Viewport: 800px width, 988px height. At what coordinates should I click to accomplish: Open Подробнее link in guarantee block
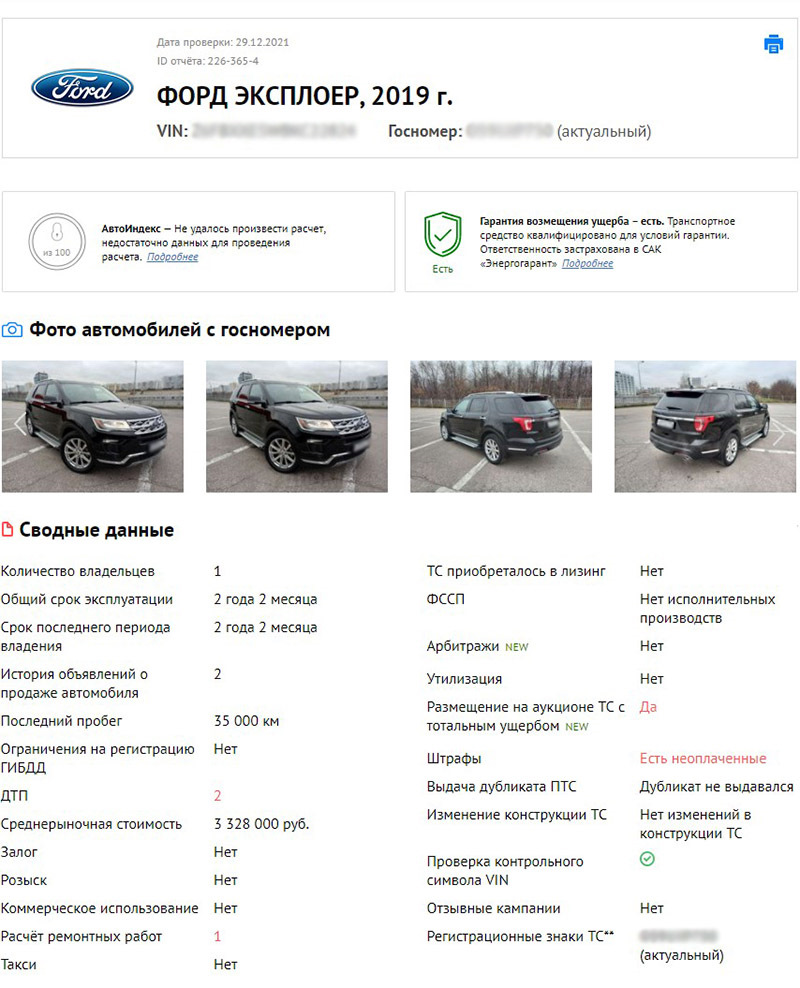pyautogui.click(x=587, y=263)
